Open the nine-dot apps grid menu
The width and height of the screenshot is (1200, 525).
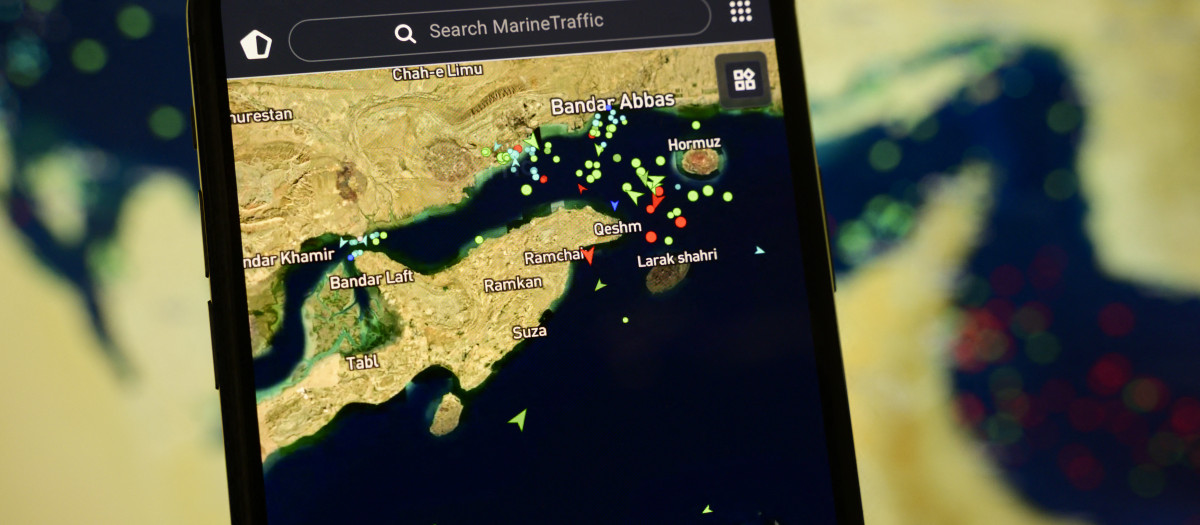click(740, 11)
